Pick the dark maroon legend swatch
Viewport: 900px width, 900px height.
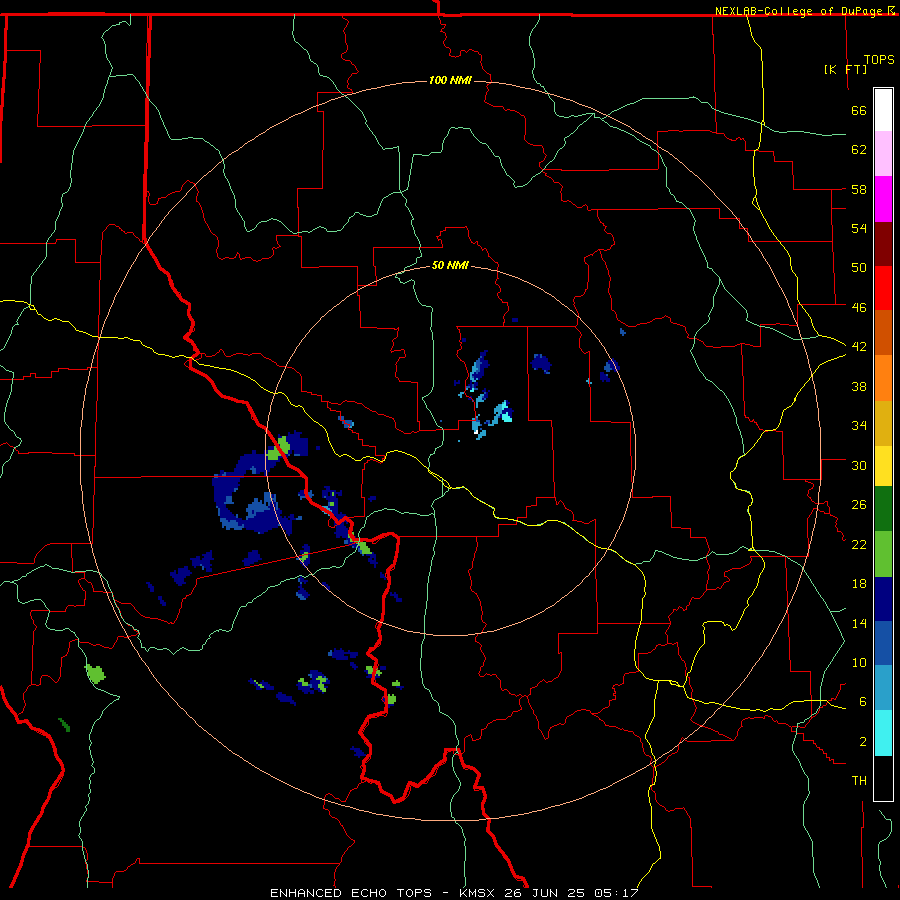click(x=883, y=244)
